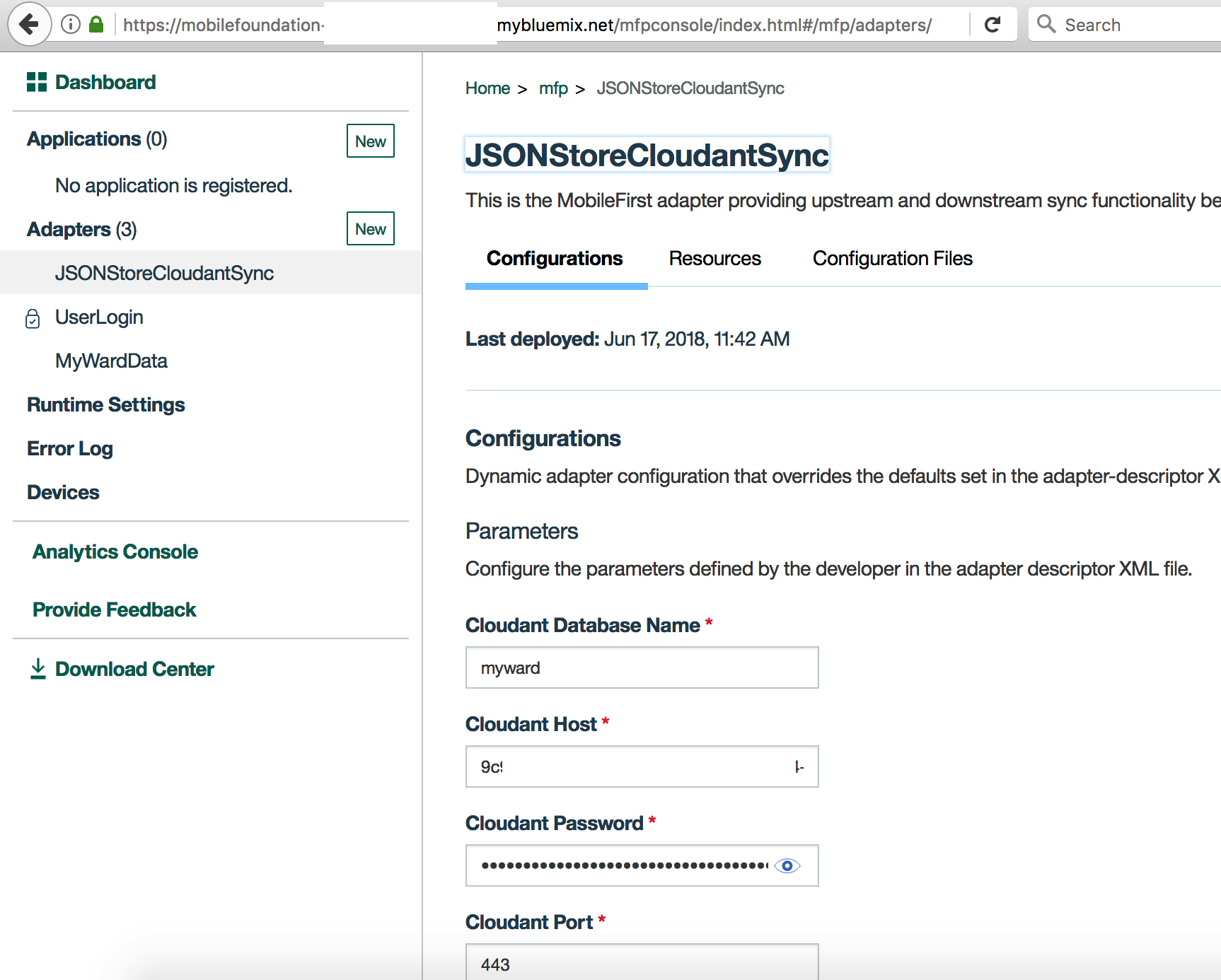
Task: Click the magnifier icon in search box
Action: (1046, 24)
